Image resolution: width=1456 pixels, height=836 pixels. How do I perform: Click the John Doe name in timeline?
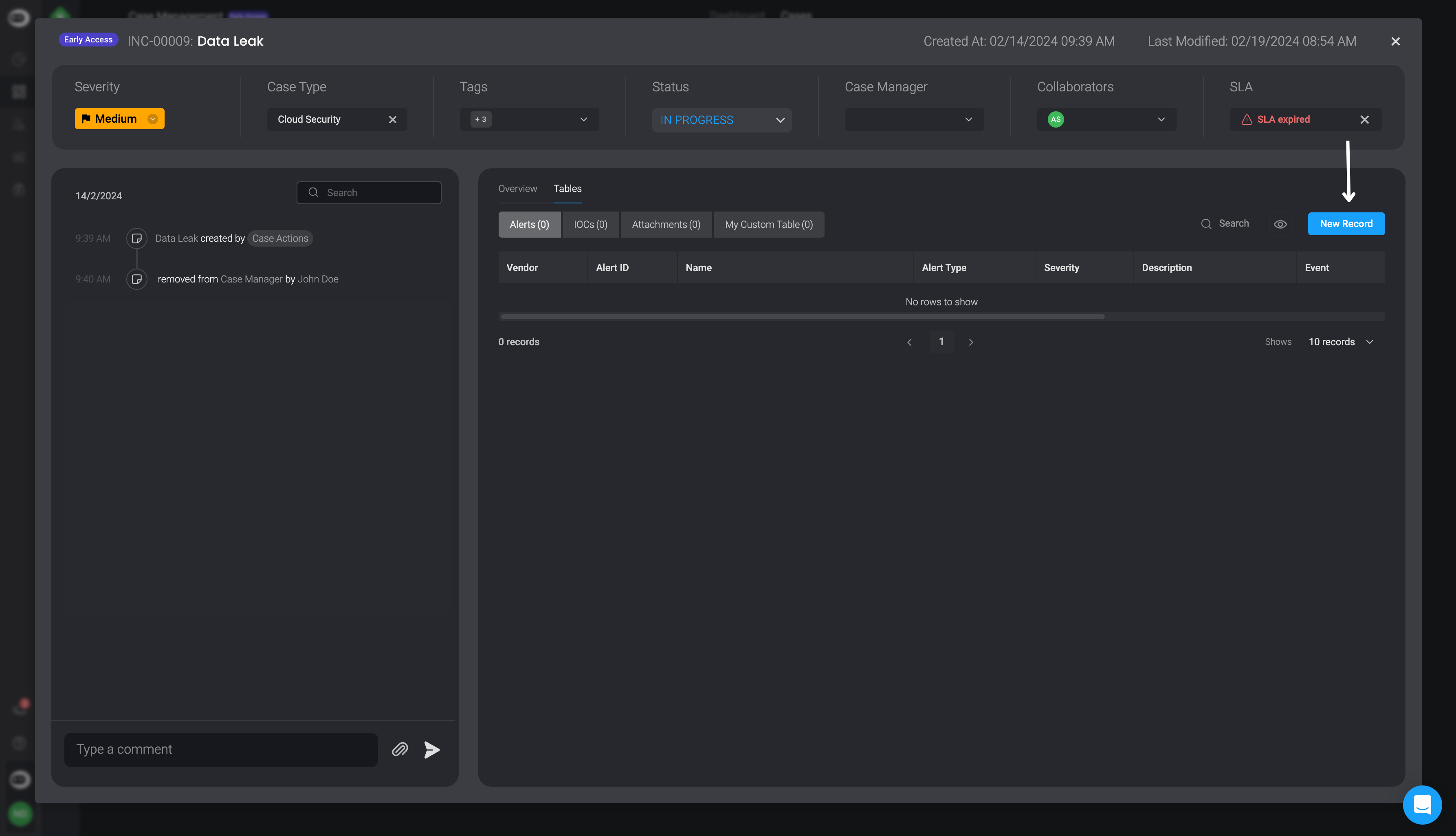click(318, 279)
